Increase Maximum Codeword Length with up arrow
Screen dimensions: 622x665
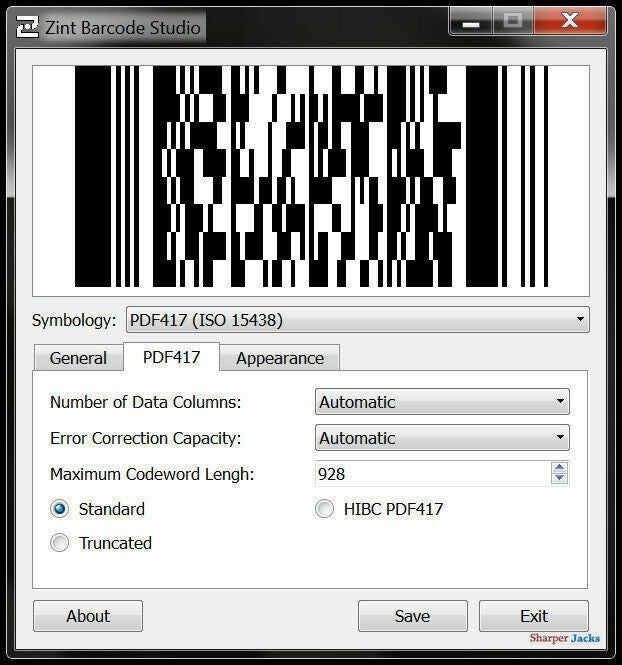(x=560, y=467)
